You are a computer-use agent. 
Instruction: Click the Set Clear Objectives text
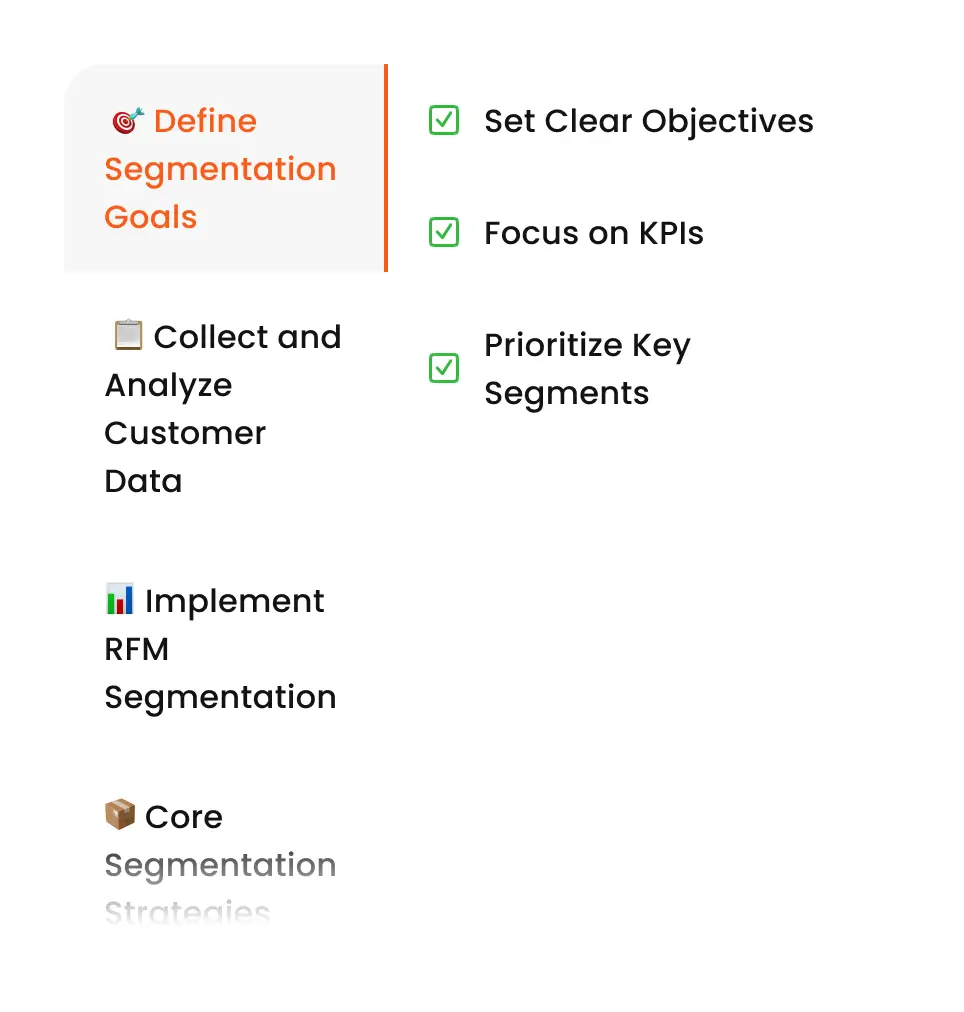tap(648, 121)
